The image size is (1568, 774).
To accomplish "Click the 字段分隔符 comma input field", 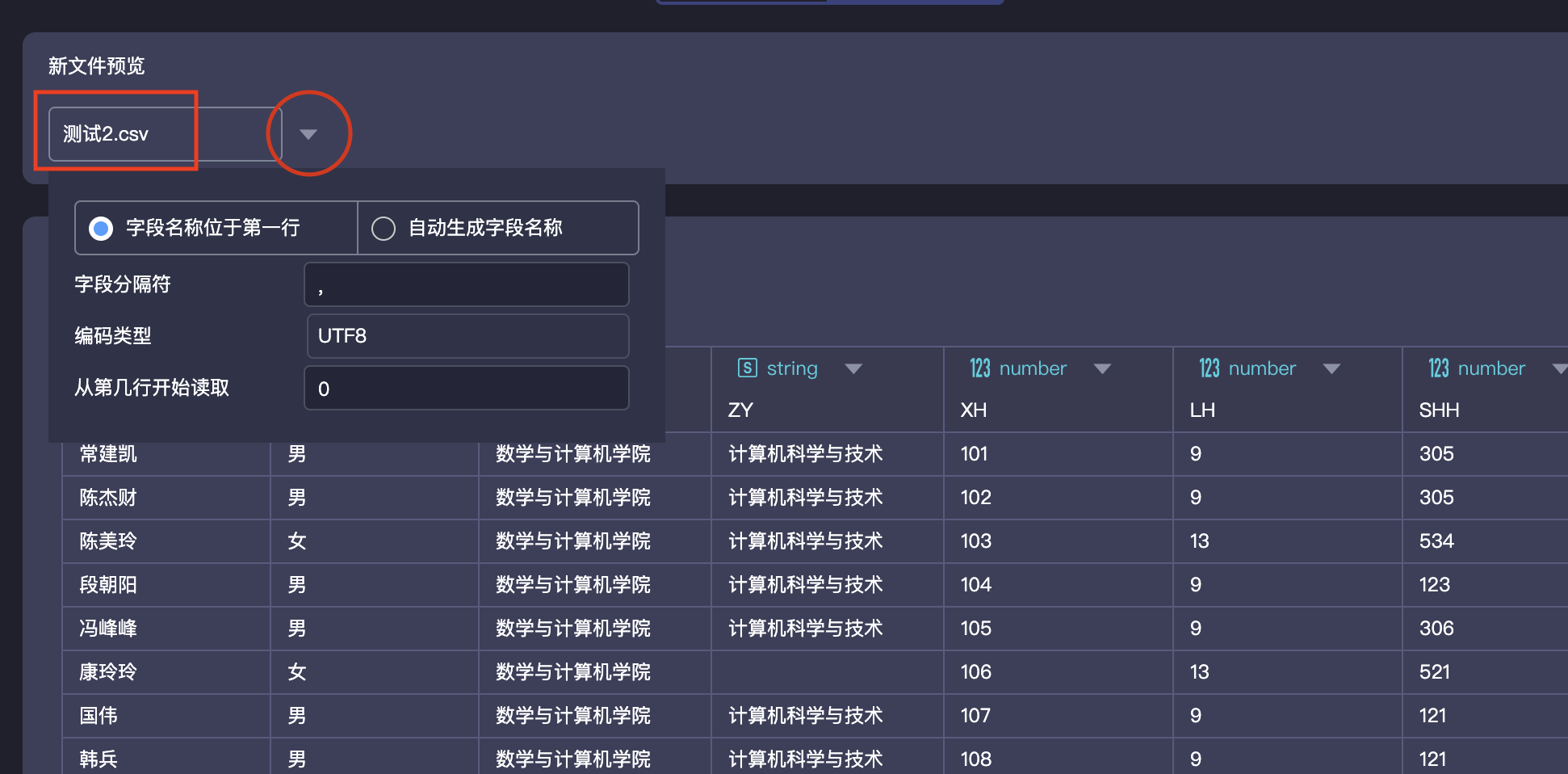I will point(467,284).
